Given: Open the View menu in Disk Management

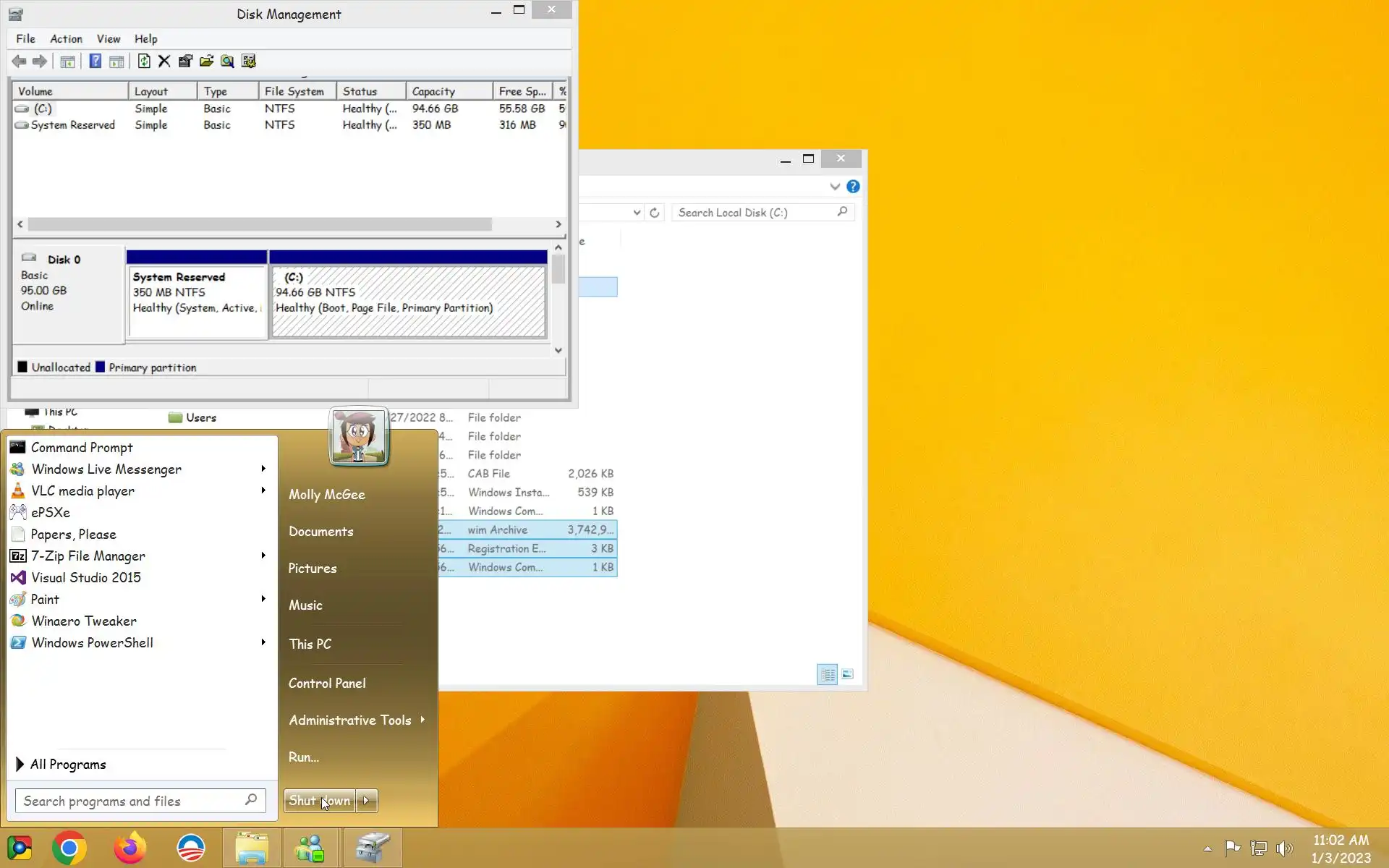Looking at the screenshot, I should click(109, 39).
